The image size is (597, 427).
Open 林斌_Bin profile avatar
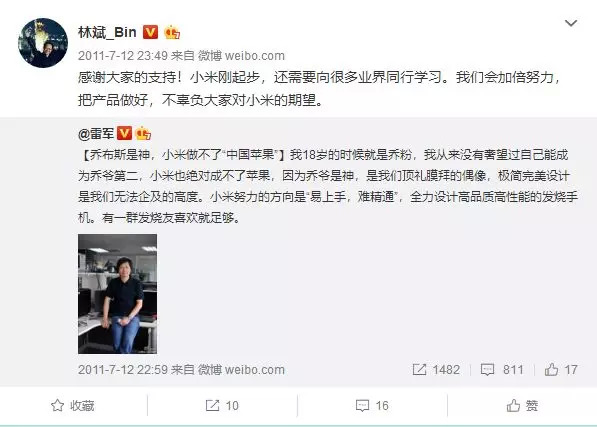click(x=43, y=43)
